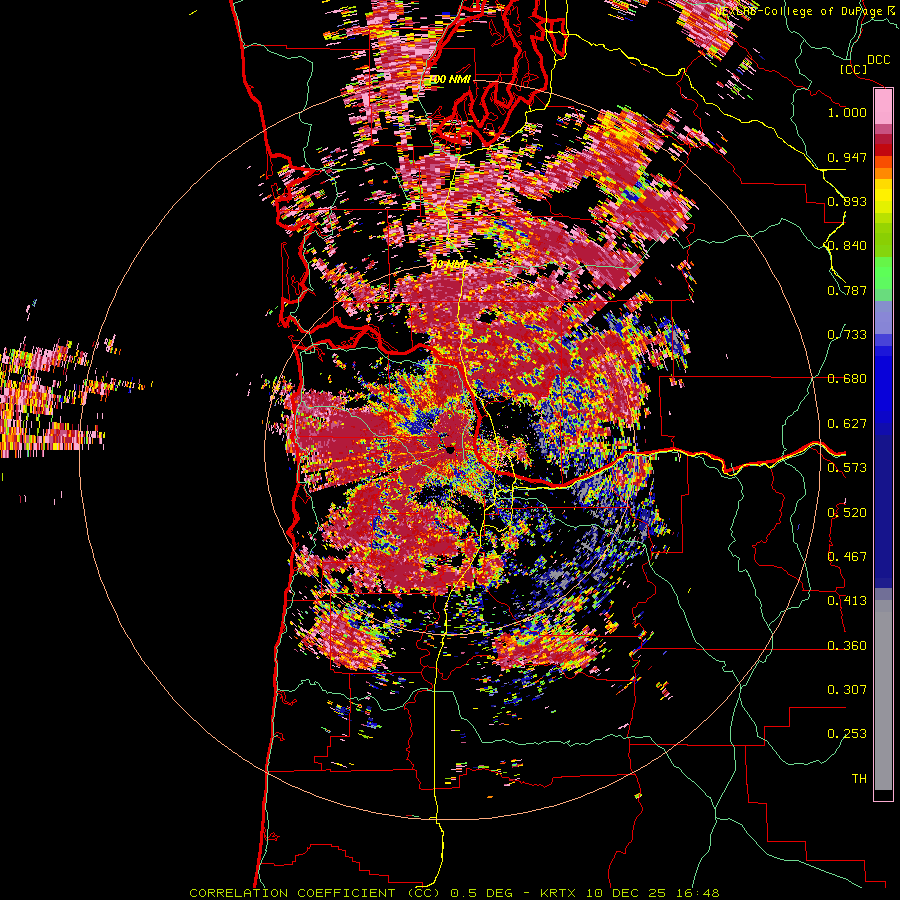Click the KRTX radar site black dot
The height and width of the screenshot is (900, 900).
coord(450,450)
